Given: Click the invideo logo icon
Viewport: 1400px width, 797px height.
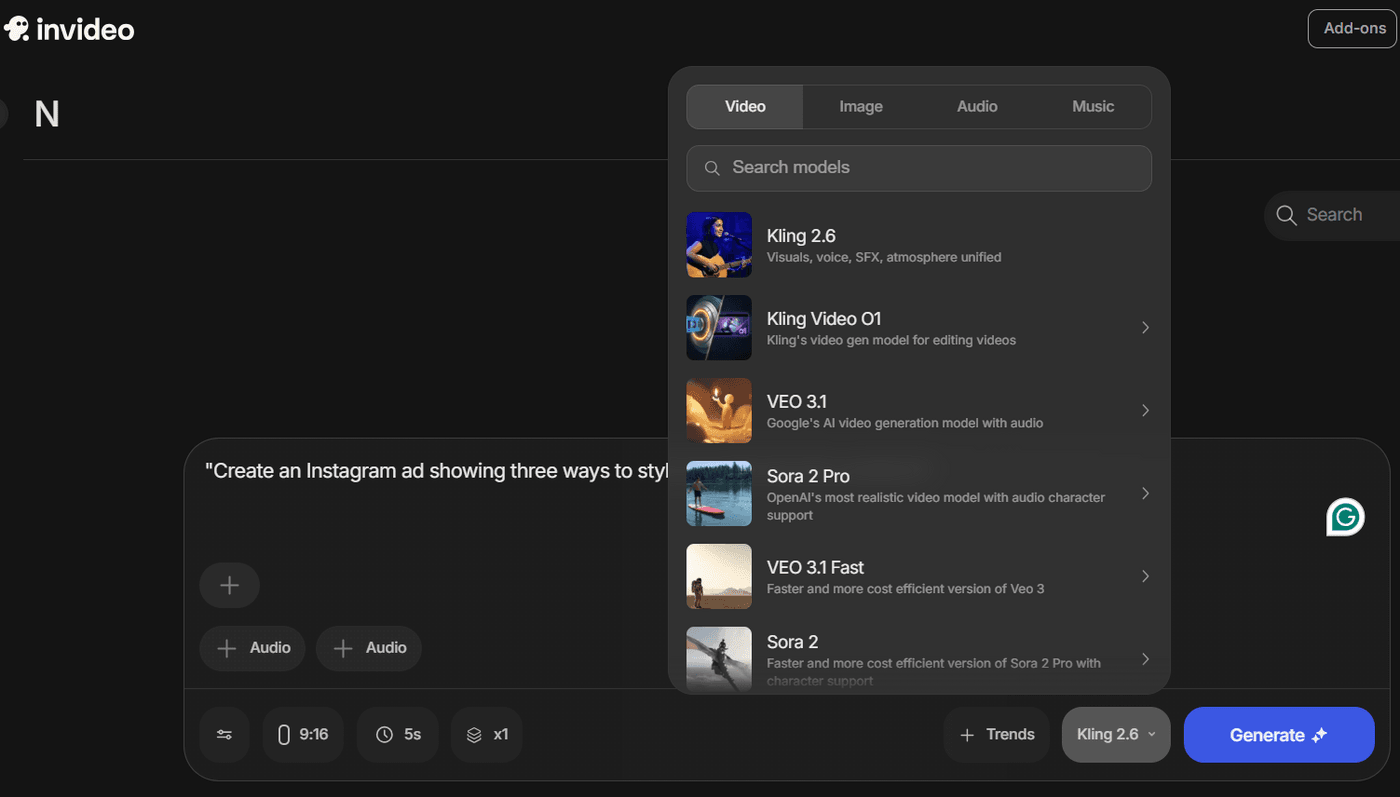Looking at the screenshot, I should (x=17, y=29).
